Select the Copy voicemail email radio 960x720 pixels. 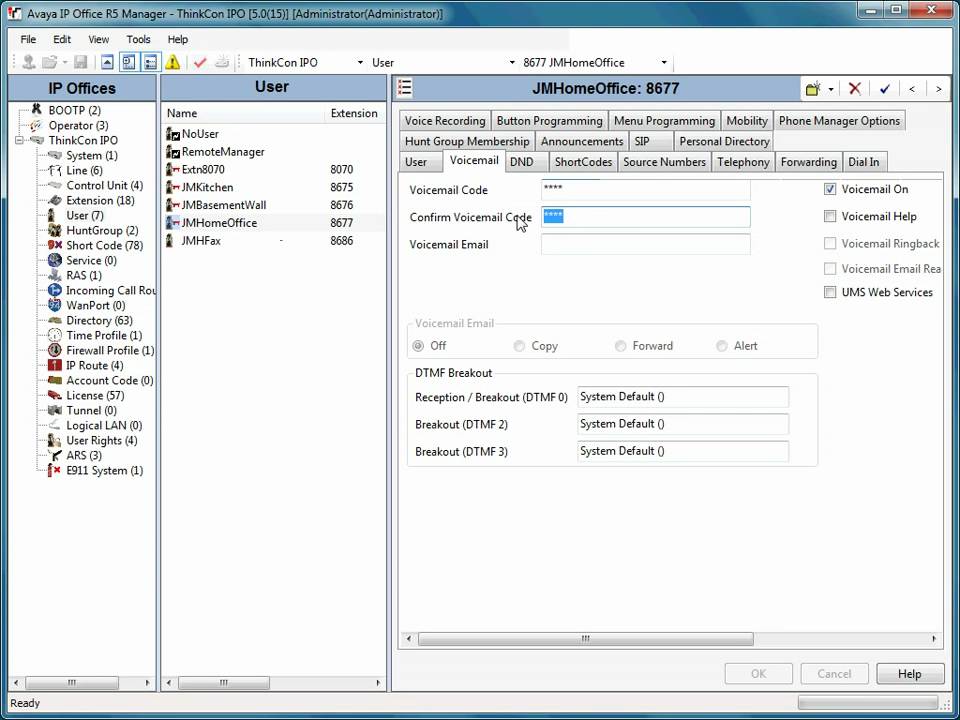click(519, 346)
